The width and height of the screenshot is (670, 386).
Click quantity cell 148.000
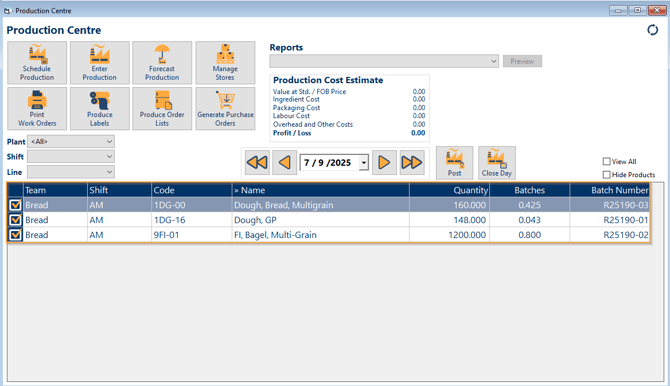click(x=450, y=220)
